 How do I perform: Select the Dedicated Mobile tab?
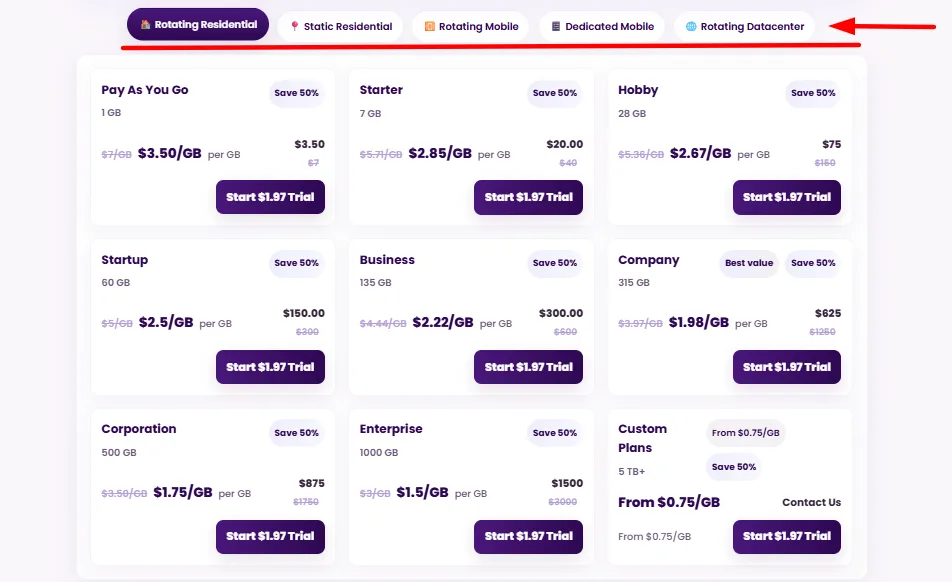(x=602, y=25)
